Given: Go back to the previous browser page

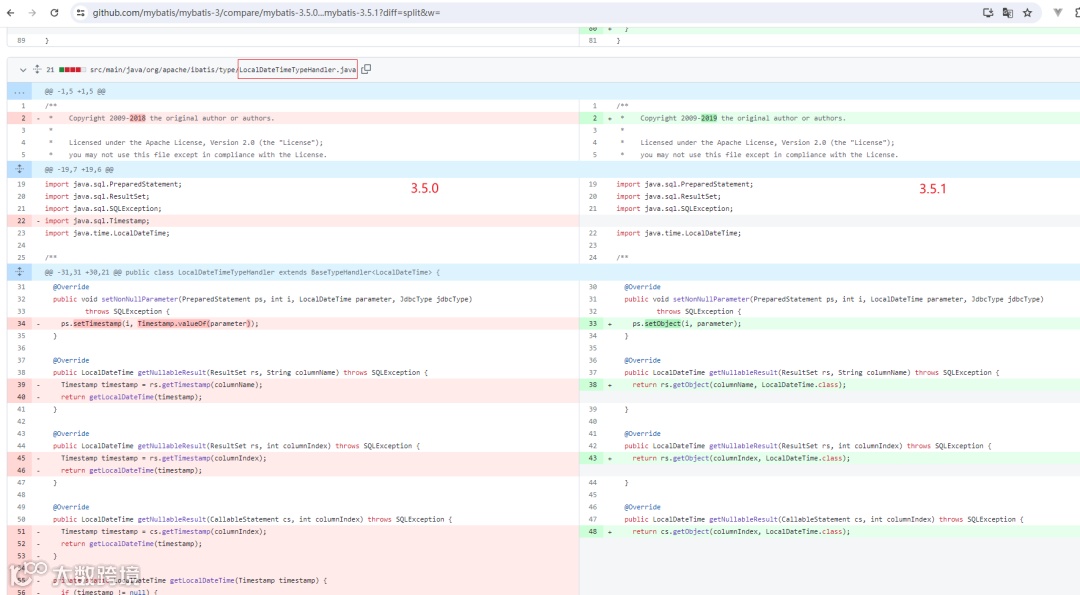Looking at the screenshot, I should [x=10, y=12].
